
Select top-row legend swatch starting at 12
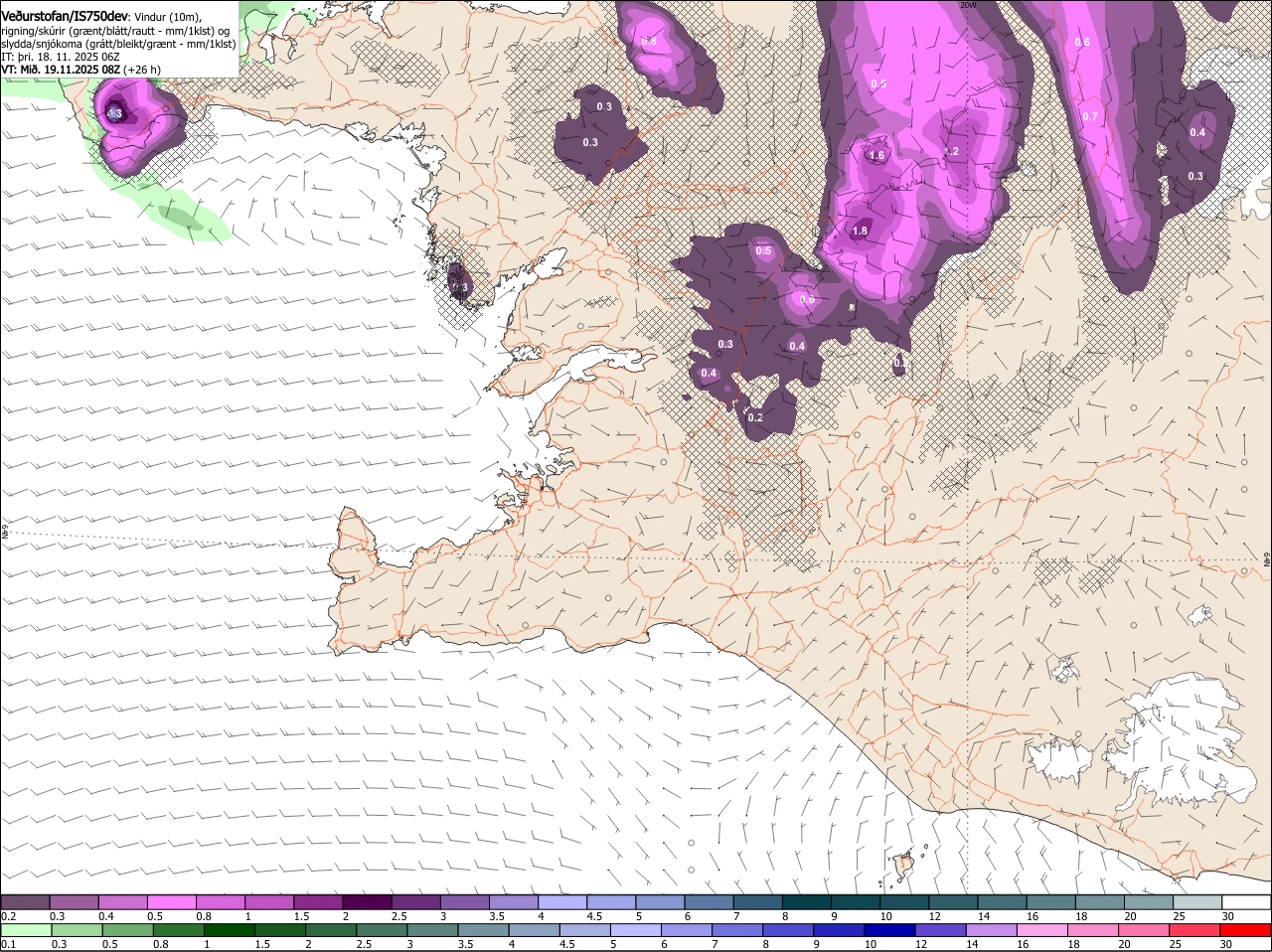pyautogui.click(x=953, y=901)
